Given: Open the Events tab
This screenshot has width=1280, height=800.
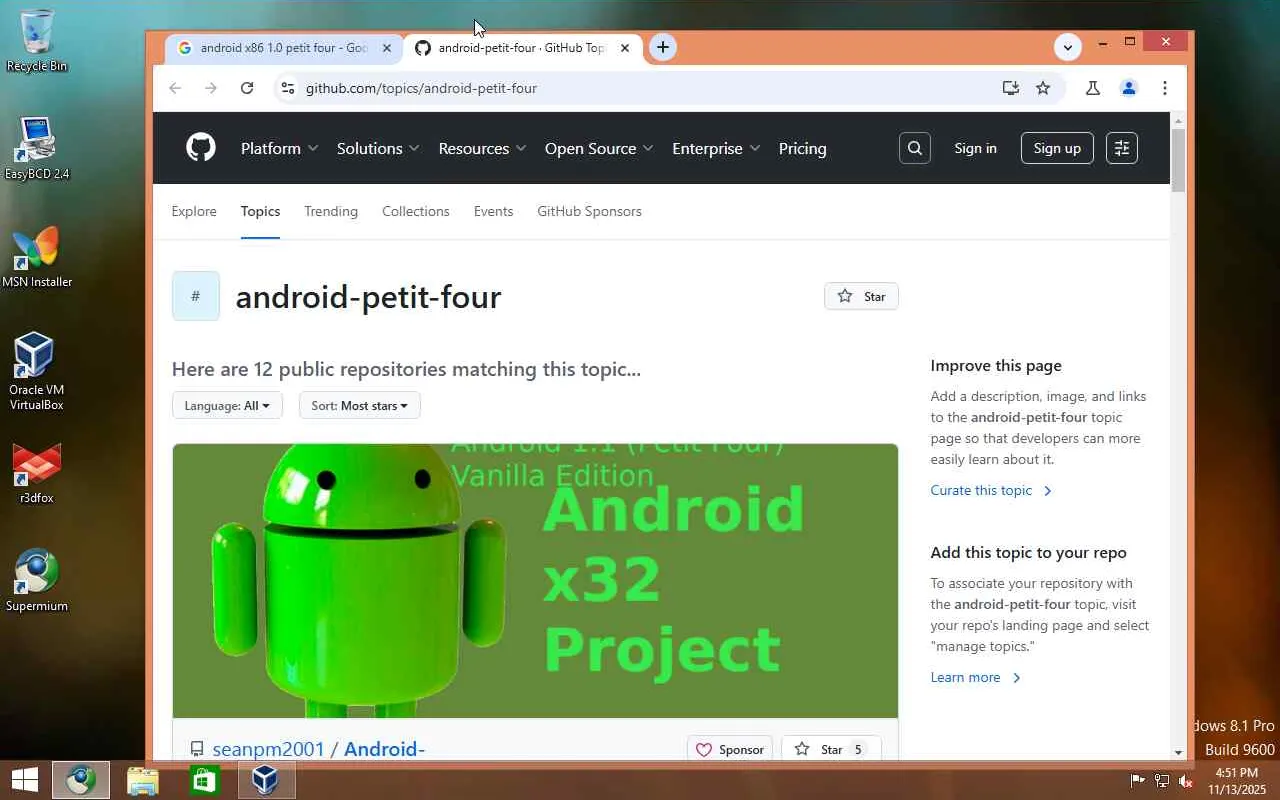Looking at the screenshot, I should click(493, 211).
